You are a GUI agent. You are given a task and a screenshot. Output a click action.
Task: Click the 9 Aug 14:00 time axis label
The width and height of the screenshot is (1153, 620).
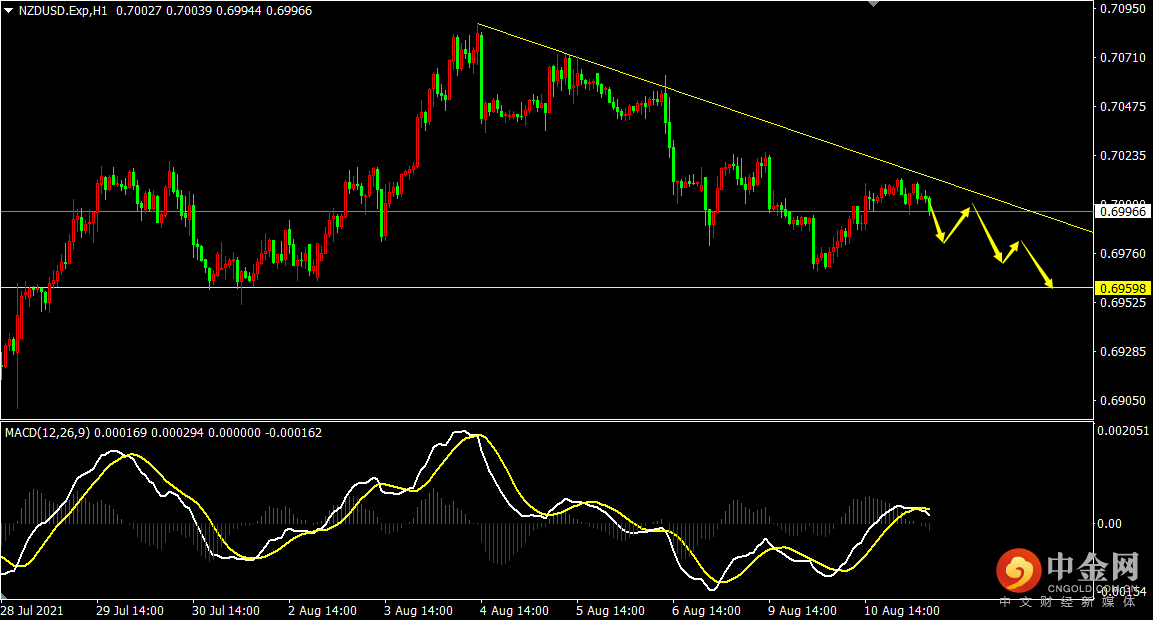802,610
